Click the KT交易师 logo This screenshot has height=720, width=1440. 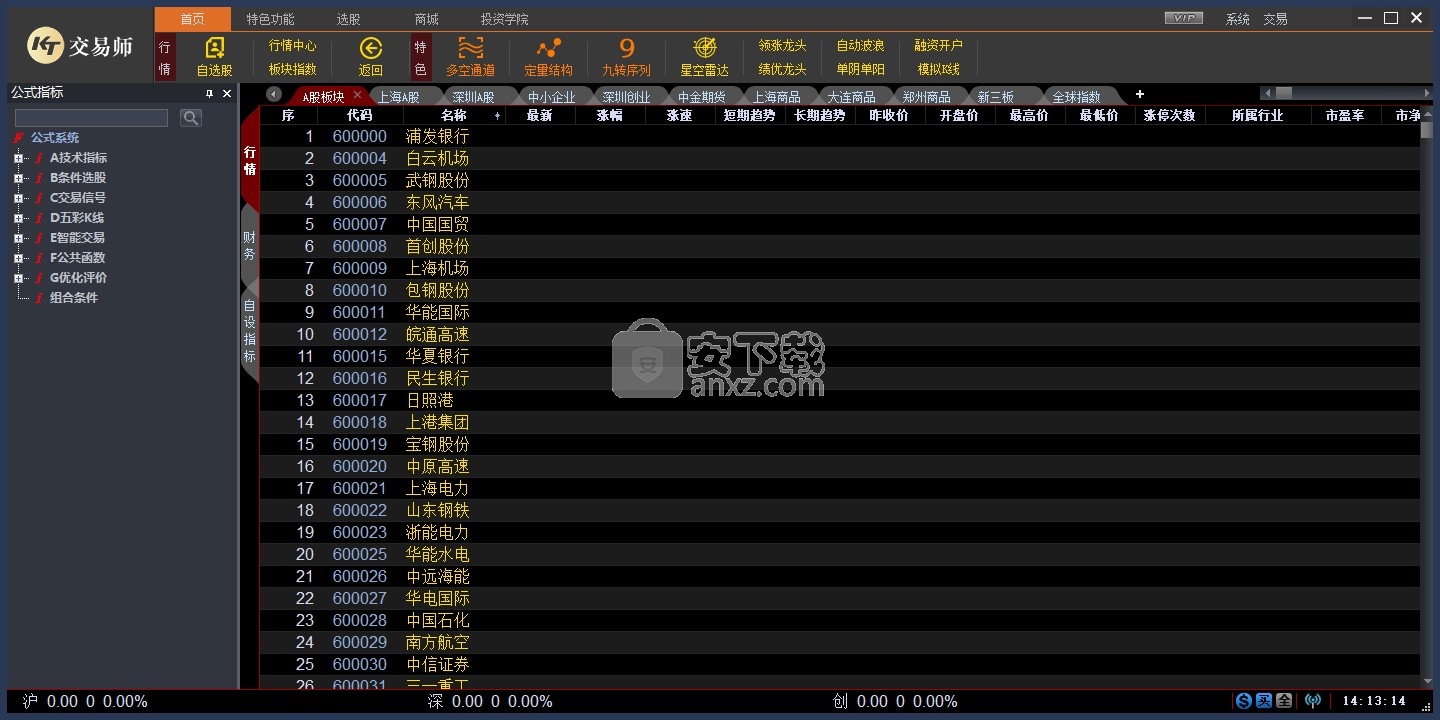tap(79, 46)
